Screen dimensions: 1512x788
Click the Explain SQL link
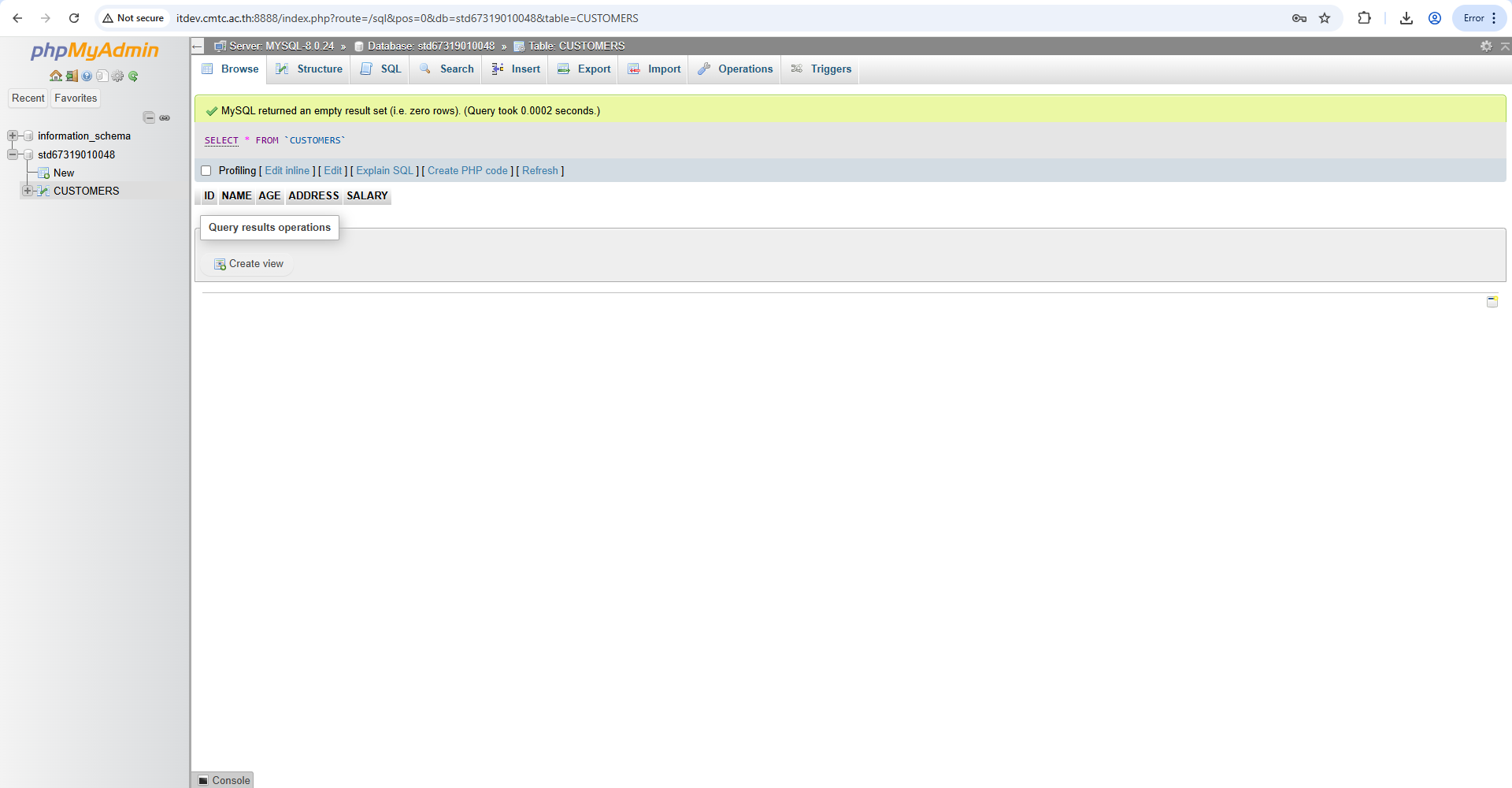pyautogui.click(x=384, y=171)
